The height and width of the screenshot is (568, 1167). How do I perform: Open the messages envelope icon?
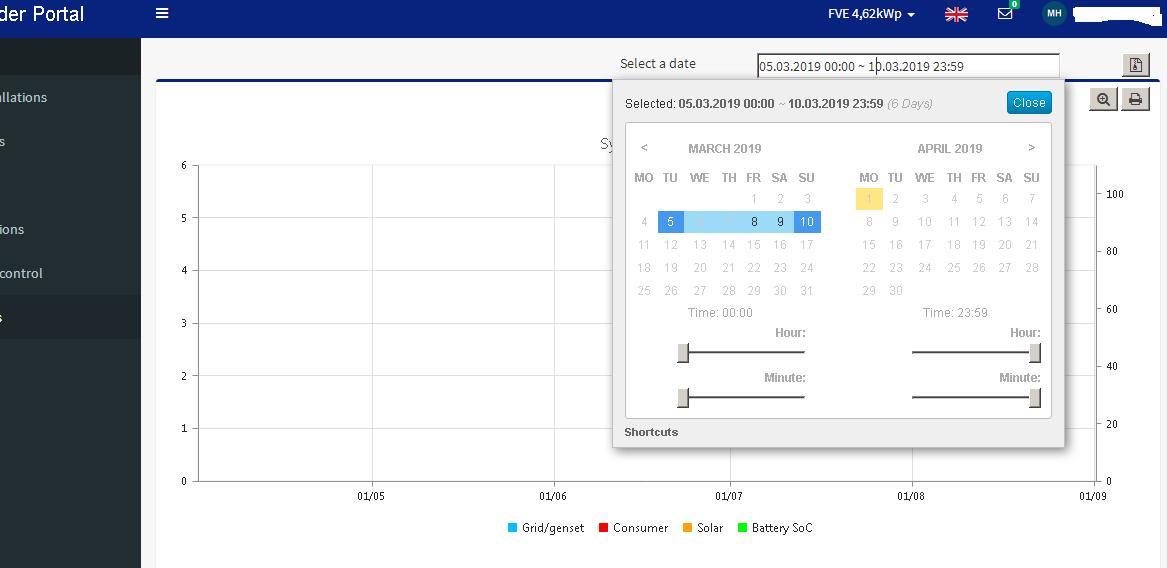[x=1005, y=13]
